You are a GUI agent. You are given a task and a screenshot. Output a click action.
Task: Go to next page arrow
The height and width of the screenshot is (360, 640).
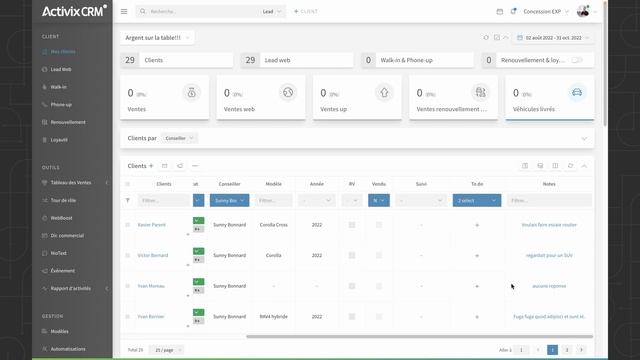click(581, 350)
